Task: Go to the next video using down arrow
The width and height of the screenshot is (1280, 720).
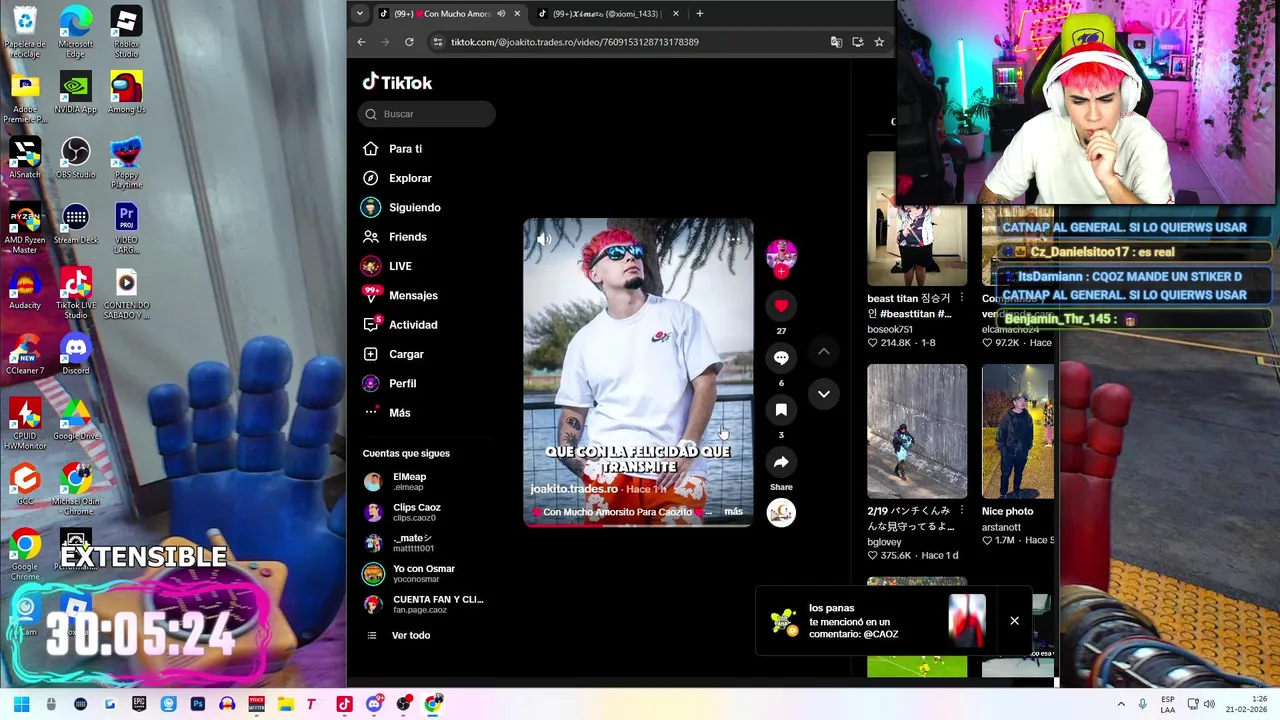Action: 824,394
